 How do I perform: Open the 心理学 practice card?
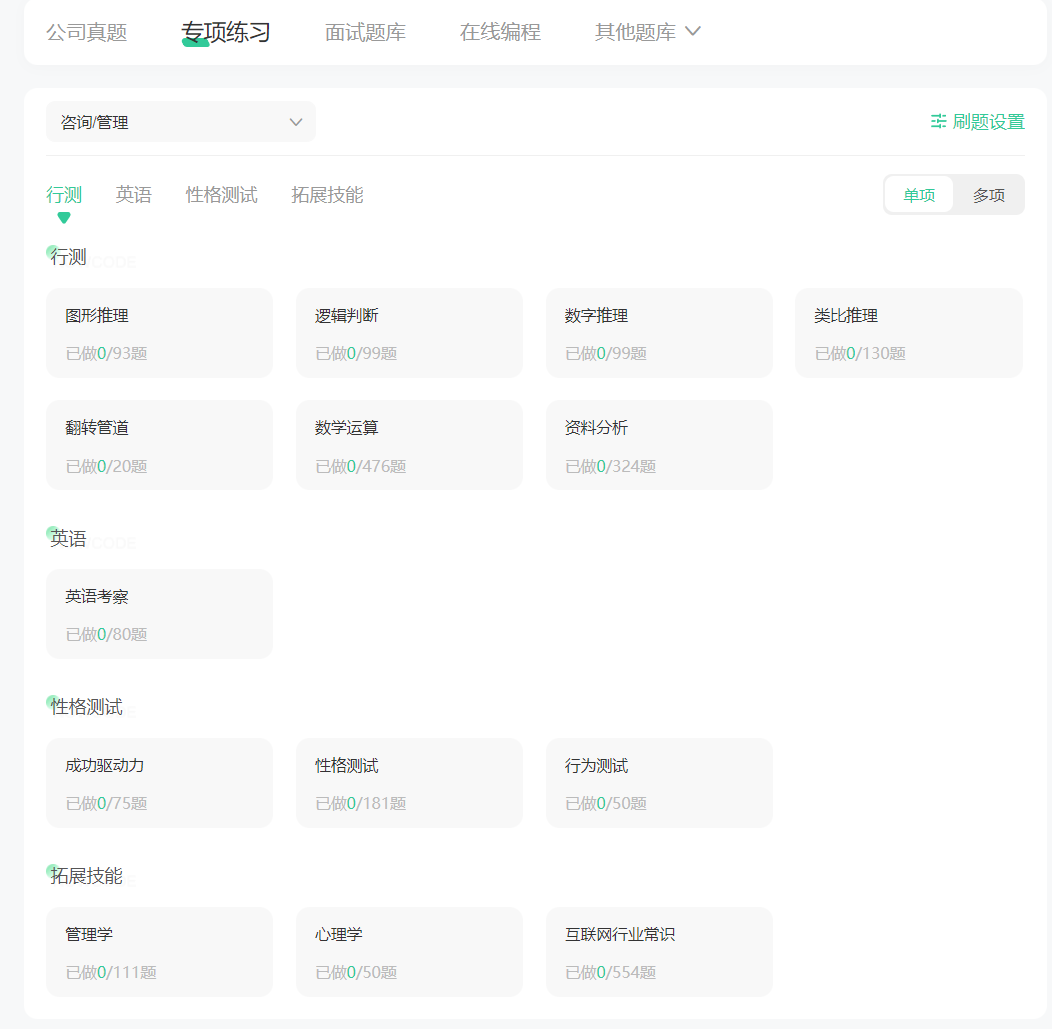(409, 952)
